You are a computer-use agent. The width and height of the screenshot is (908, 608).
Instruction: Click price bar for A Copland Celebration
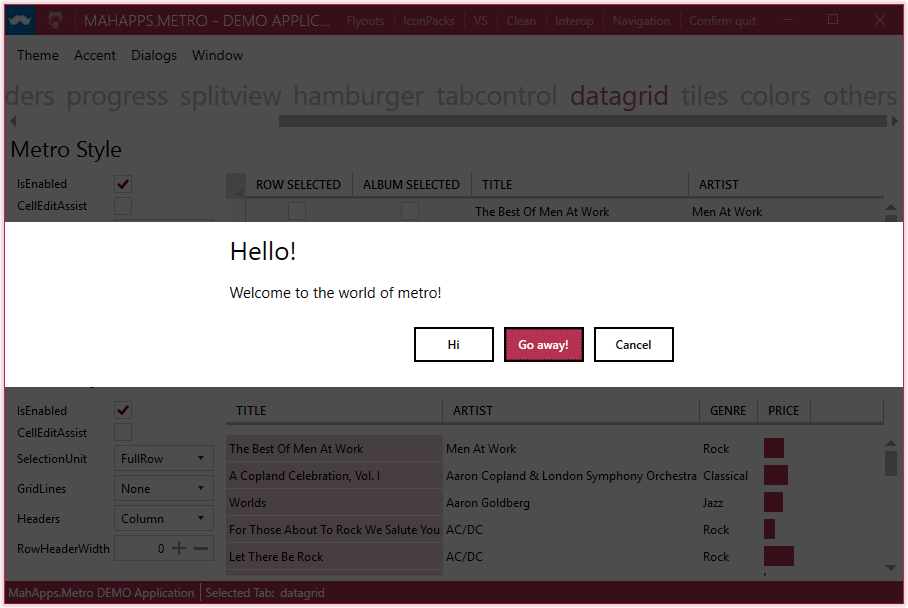pos(776,475)
